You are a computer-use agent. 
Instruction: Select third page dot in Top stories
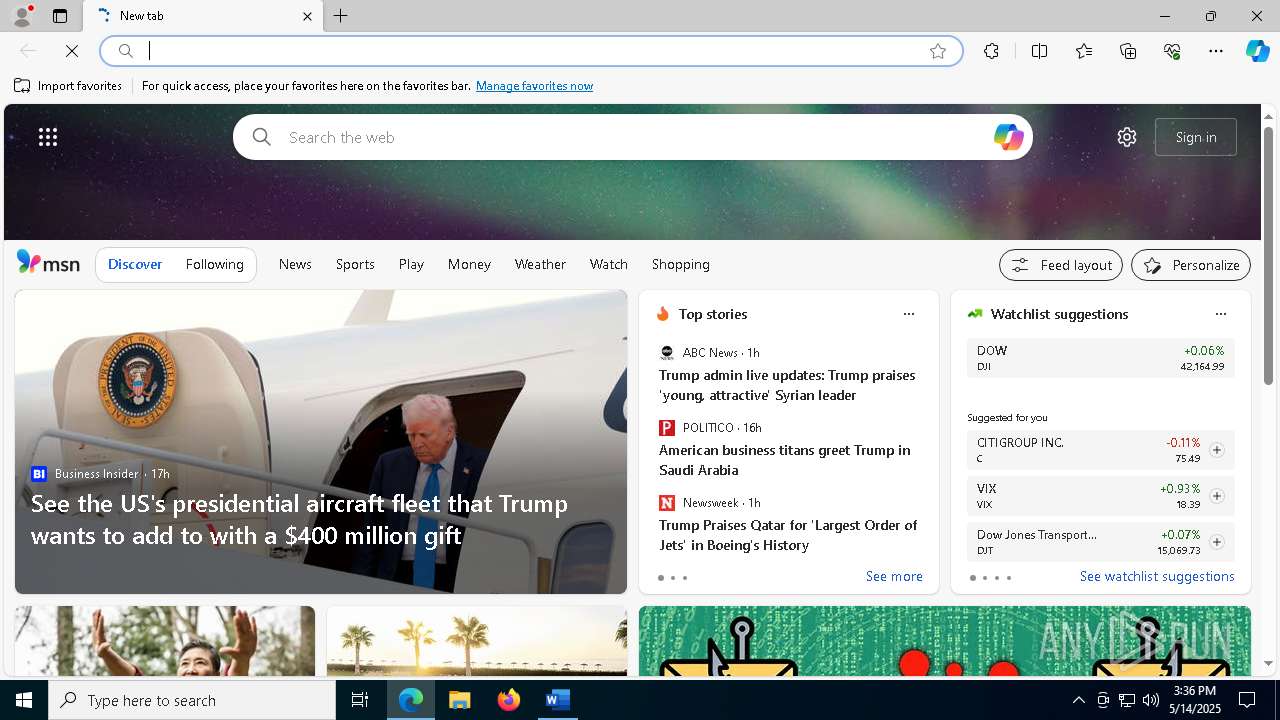pyautogui.click(x=685, y=578)
